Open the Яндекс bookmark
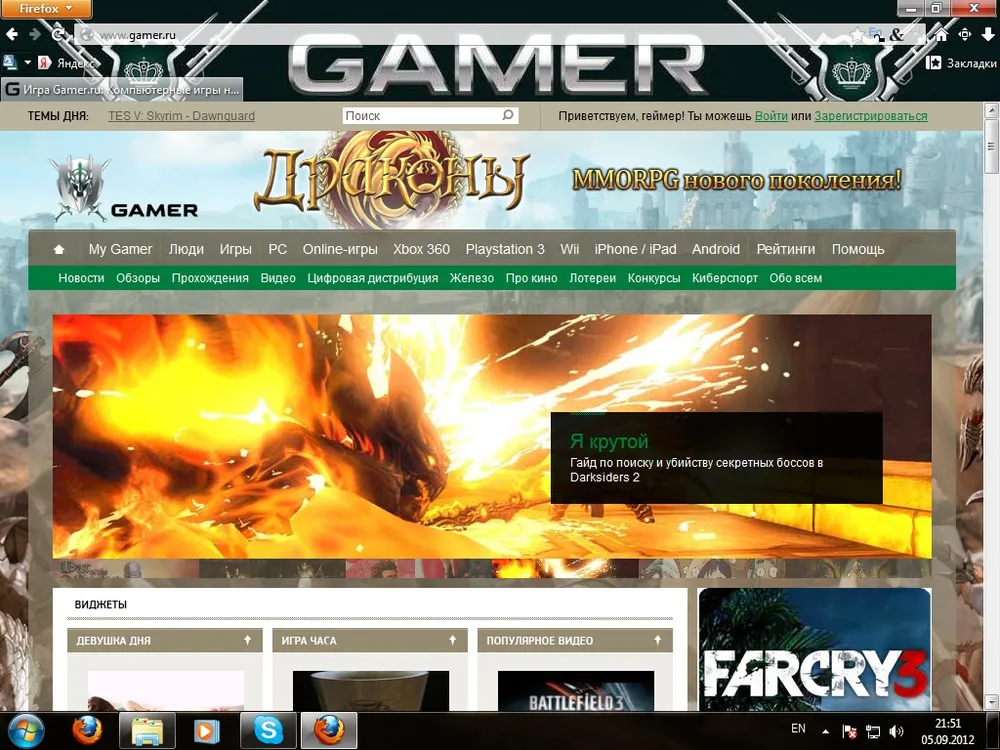Image resolution: width=1000 pixels, height=750 pixels. (x=67, y=62)
